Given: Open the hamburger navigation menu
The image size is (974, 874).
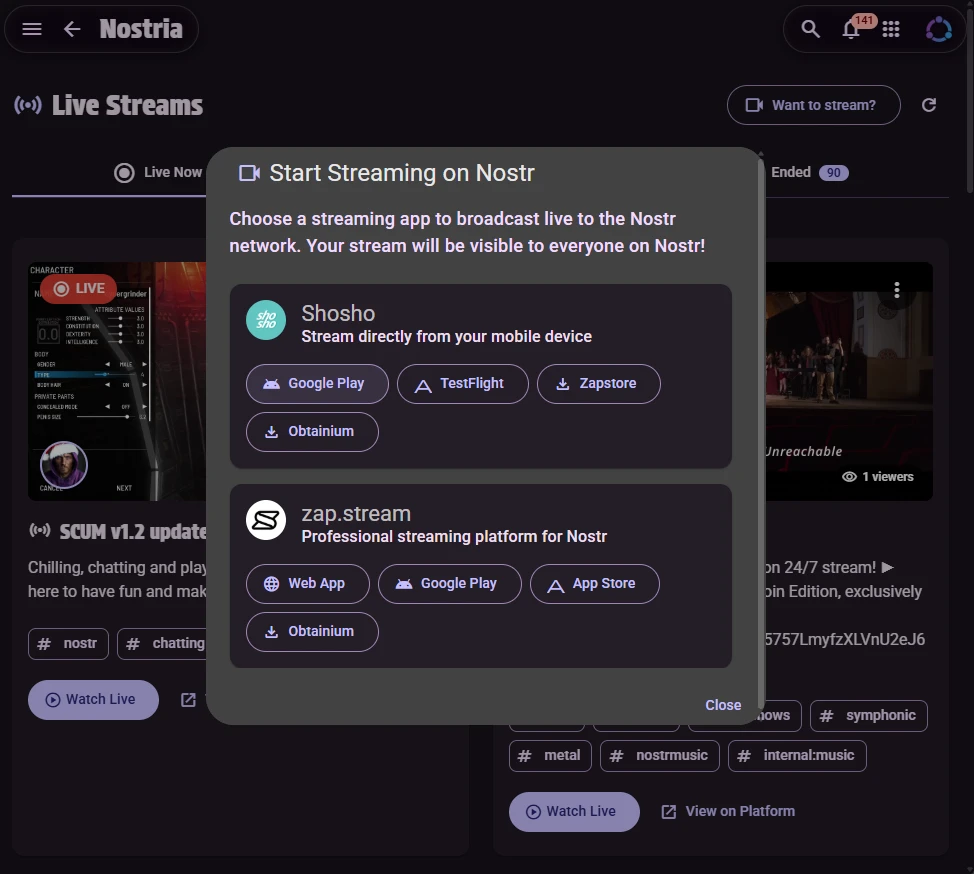Looking at the screenshot, I should click(x=32, y=29).
